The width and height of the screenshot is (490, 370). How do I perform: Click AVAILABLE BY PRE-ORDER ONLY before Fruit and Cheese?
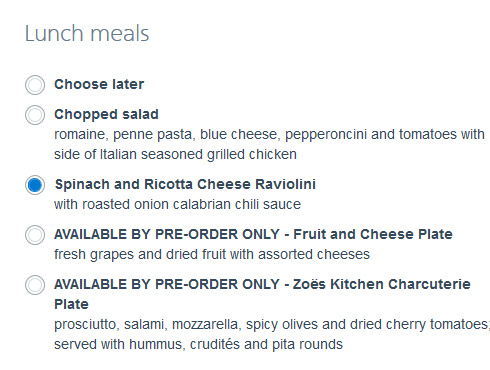(x=167, y=234)
